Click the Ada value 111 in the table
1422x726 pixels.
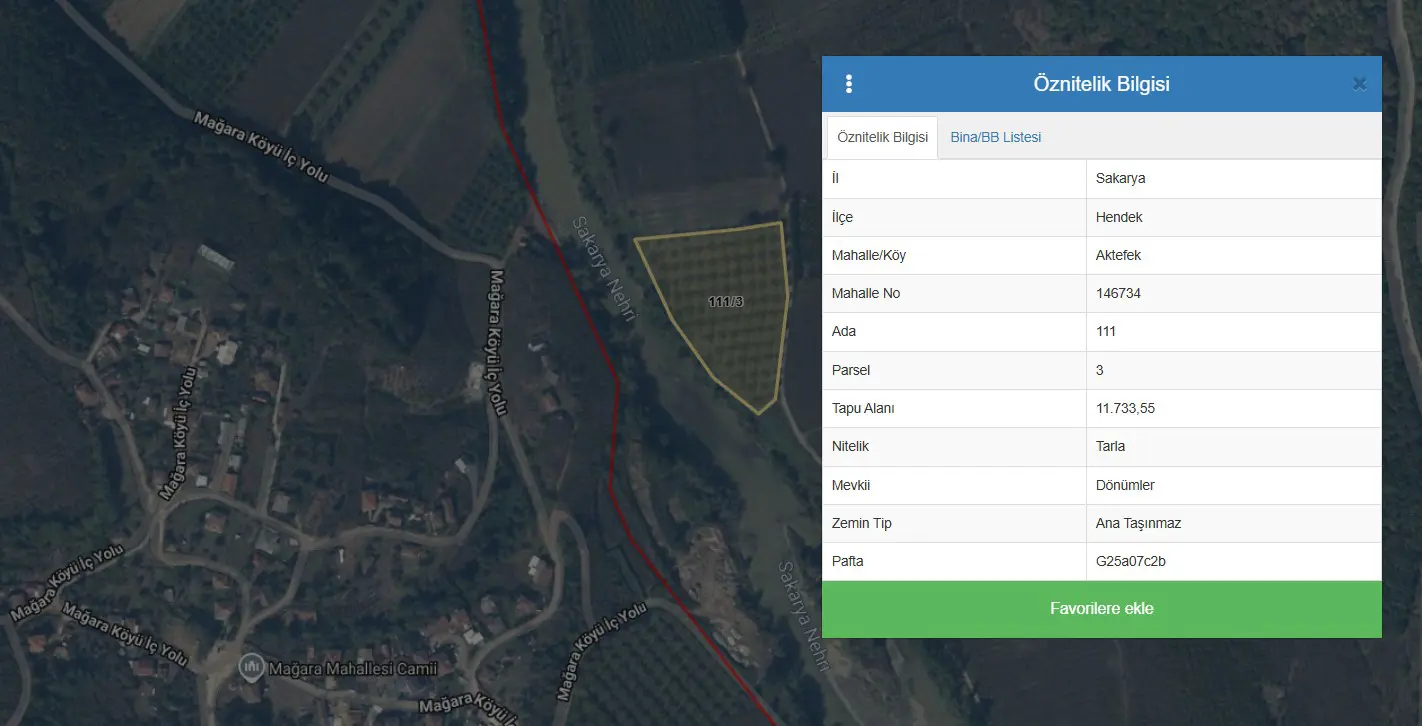(x=1106, y=331)
